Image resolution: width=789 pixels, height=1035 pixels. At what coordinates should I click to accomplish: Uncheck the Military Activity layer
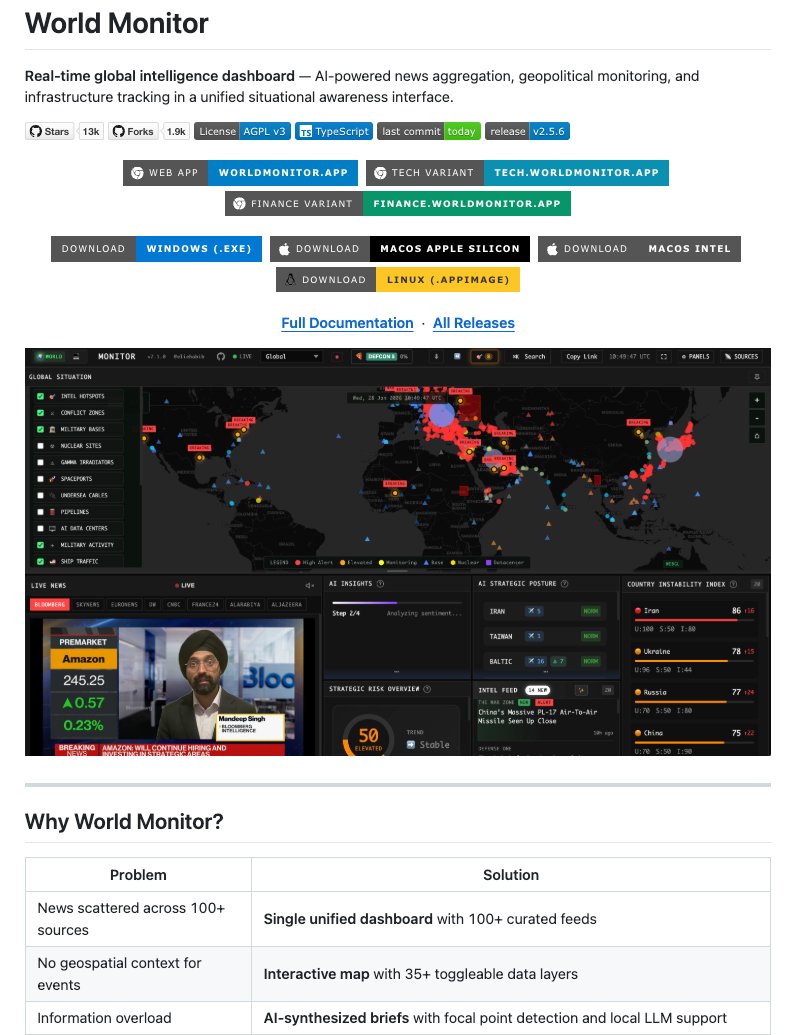pos(40,545)
